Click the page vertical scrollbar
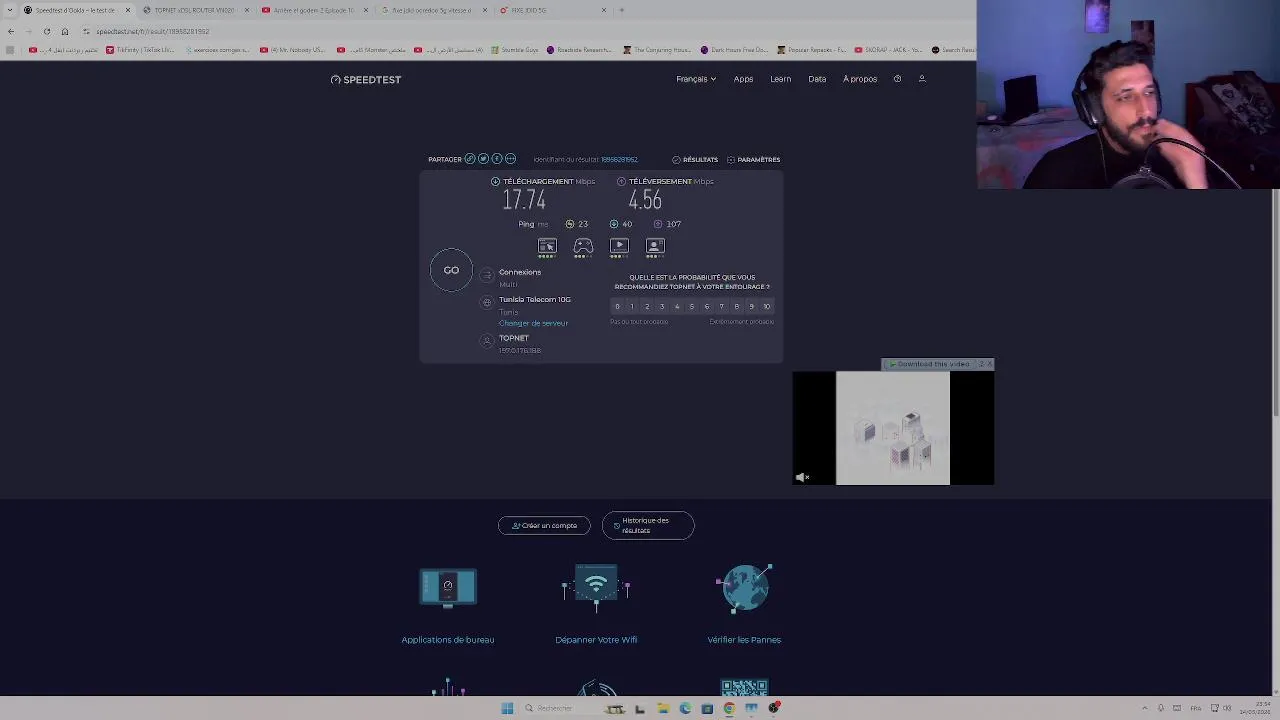Image resolution: width=1280 pixels, height=720 pixels. point(1275,300)
